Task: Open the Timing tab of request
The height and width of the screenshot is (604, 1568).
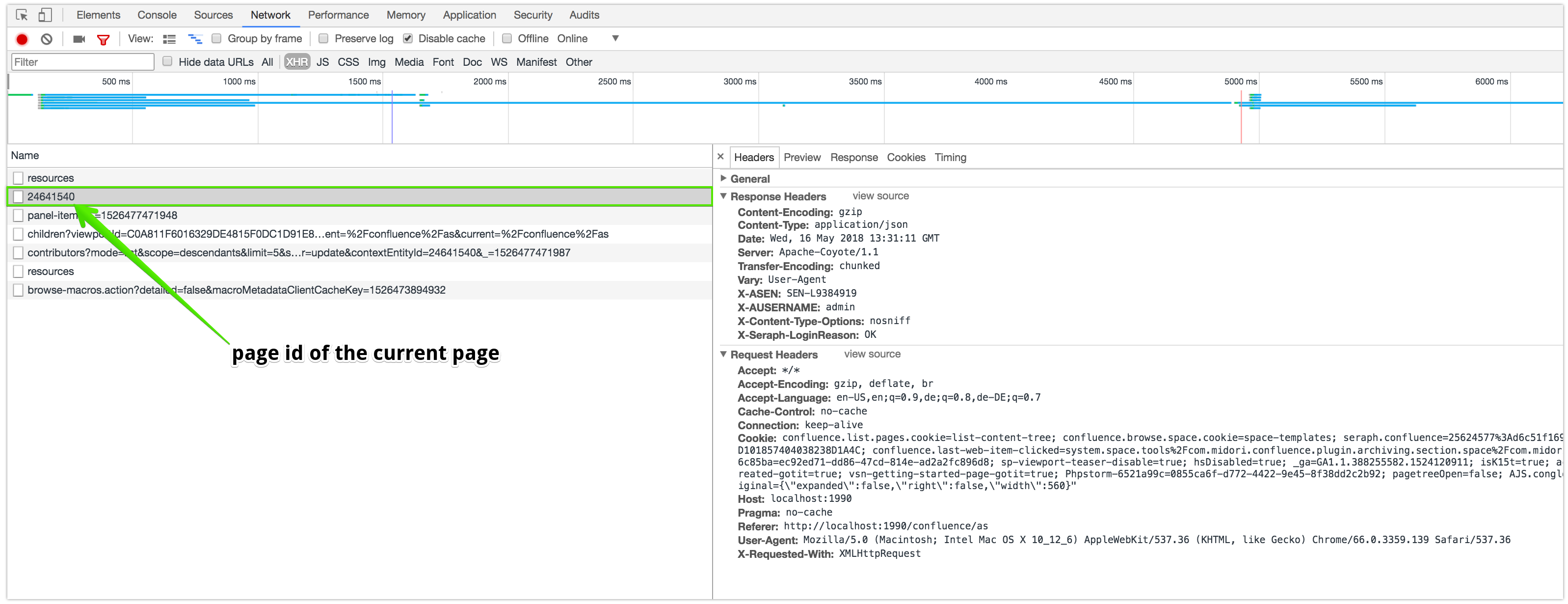Action: tap(950, 157)
